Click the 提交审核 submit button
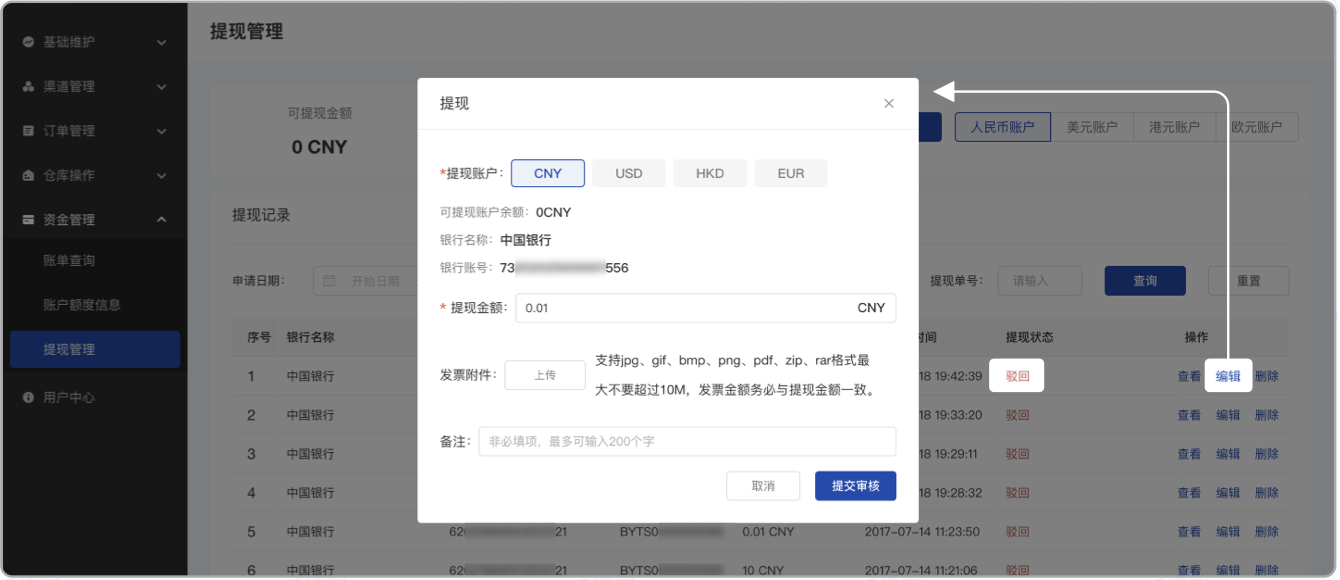The width and height of the screenshot is (1340, 580). [x=855, y=486]
